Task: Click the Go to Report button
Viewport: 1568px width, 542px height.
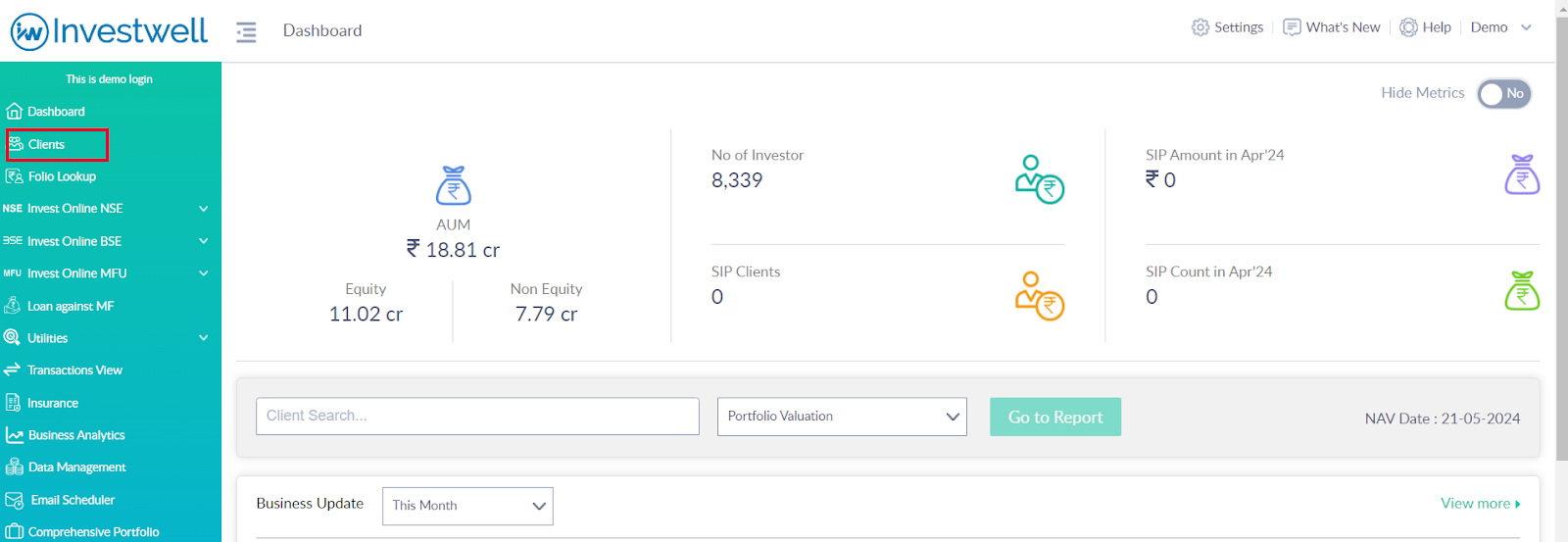Action: [1055, 417]
